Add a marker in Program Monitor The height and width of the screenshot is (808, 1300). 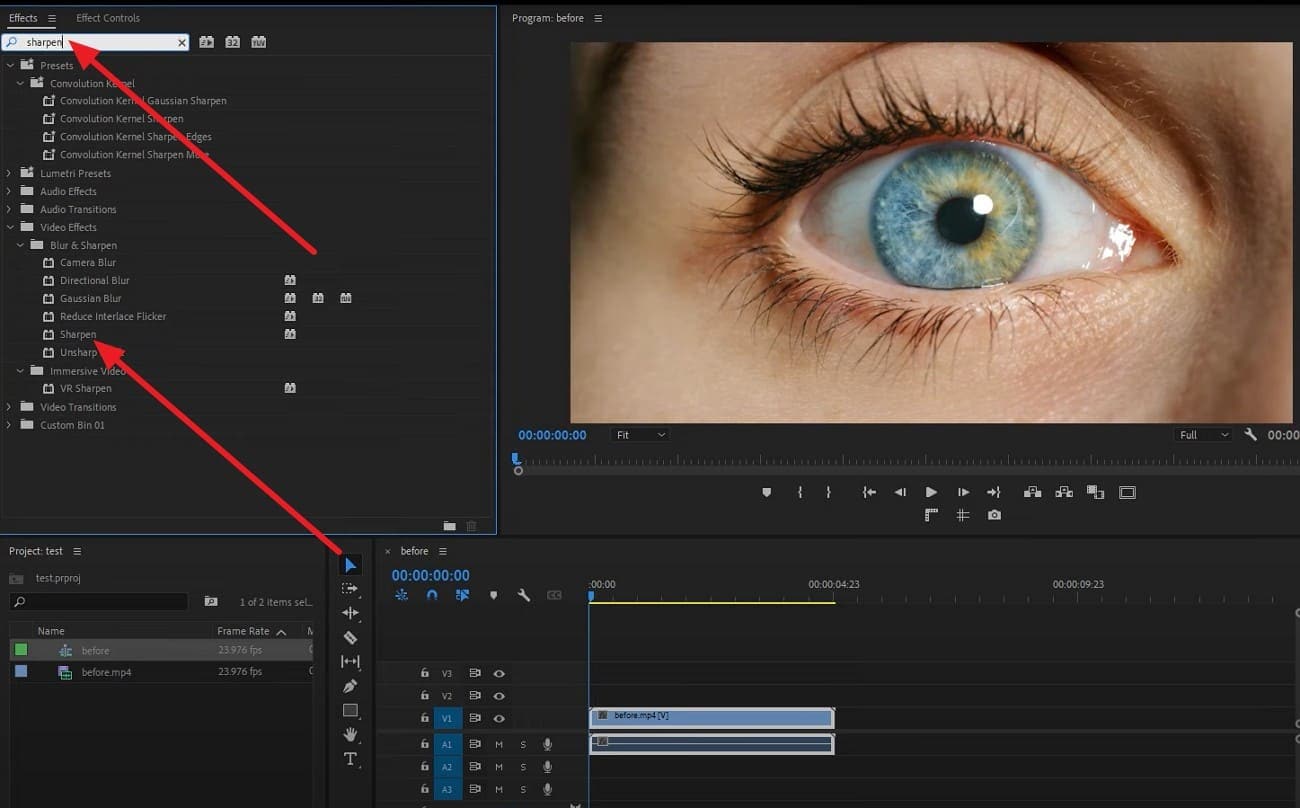[767, 492]
